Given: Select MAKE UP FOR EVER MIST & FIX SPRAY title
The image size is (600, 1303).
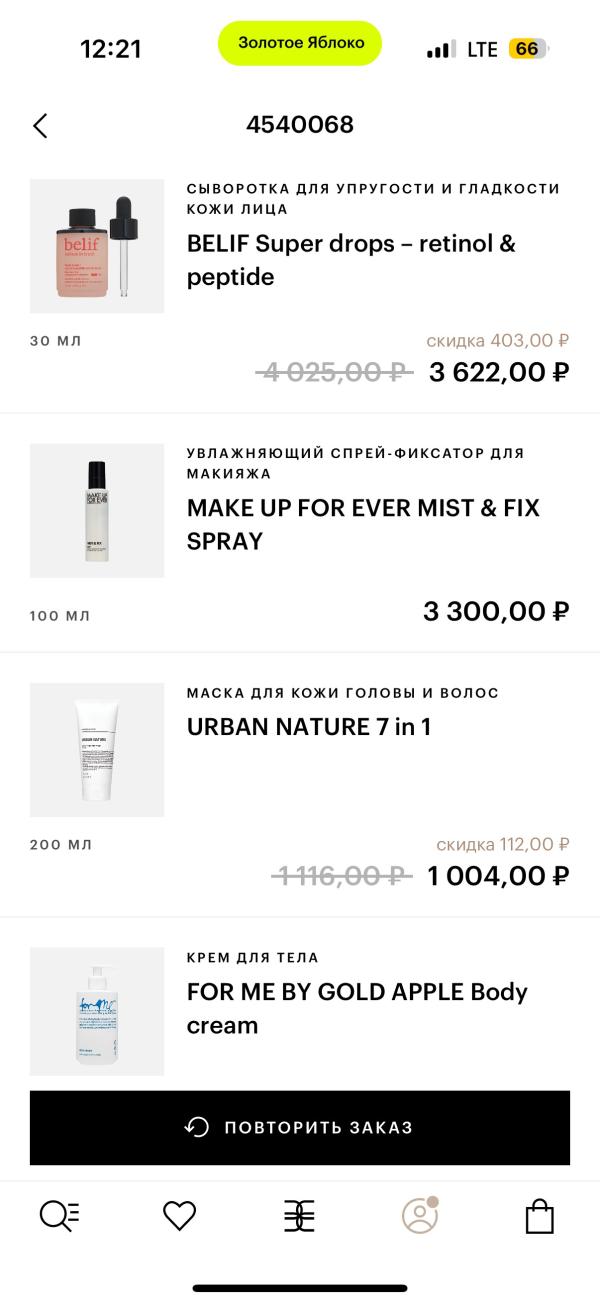Looking at the screenshot, I should coord(363,524).
